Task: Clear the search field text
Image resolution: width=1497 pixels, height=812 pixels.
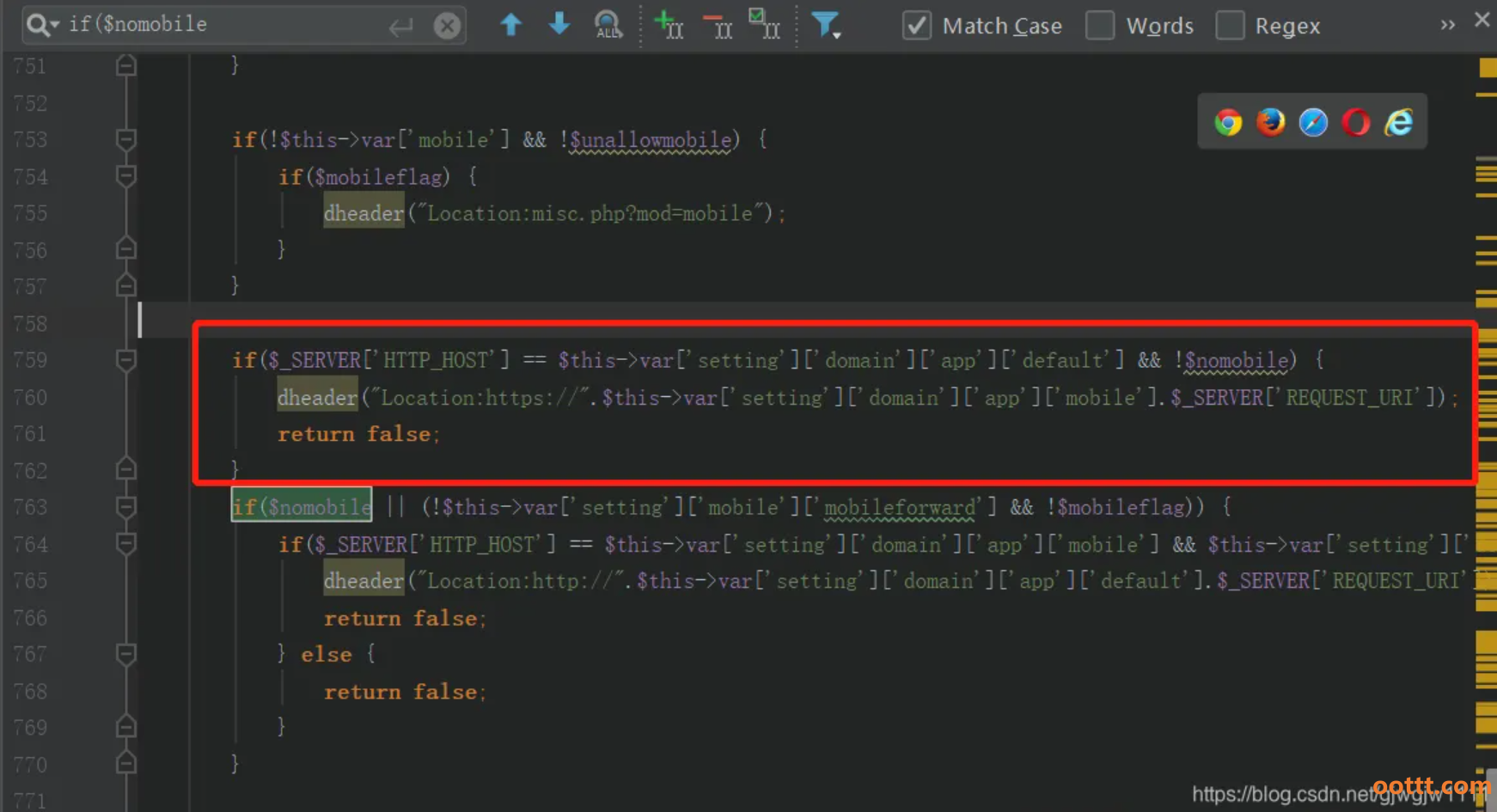Action: [x=447, y=26]
